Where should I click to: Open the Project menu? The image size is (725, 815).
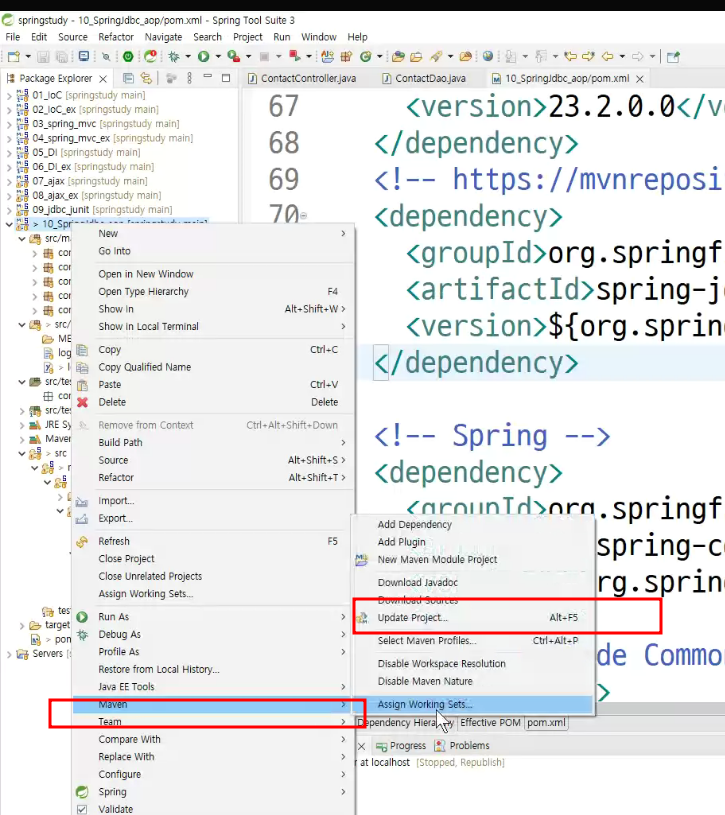(x=247, y=37)
